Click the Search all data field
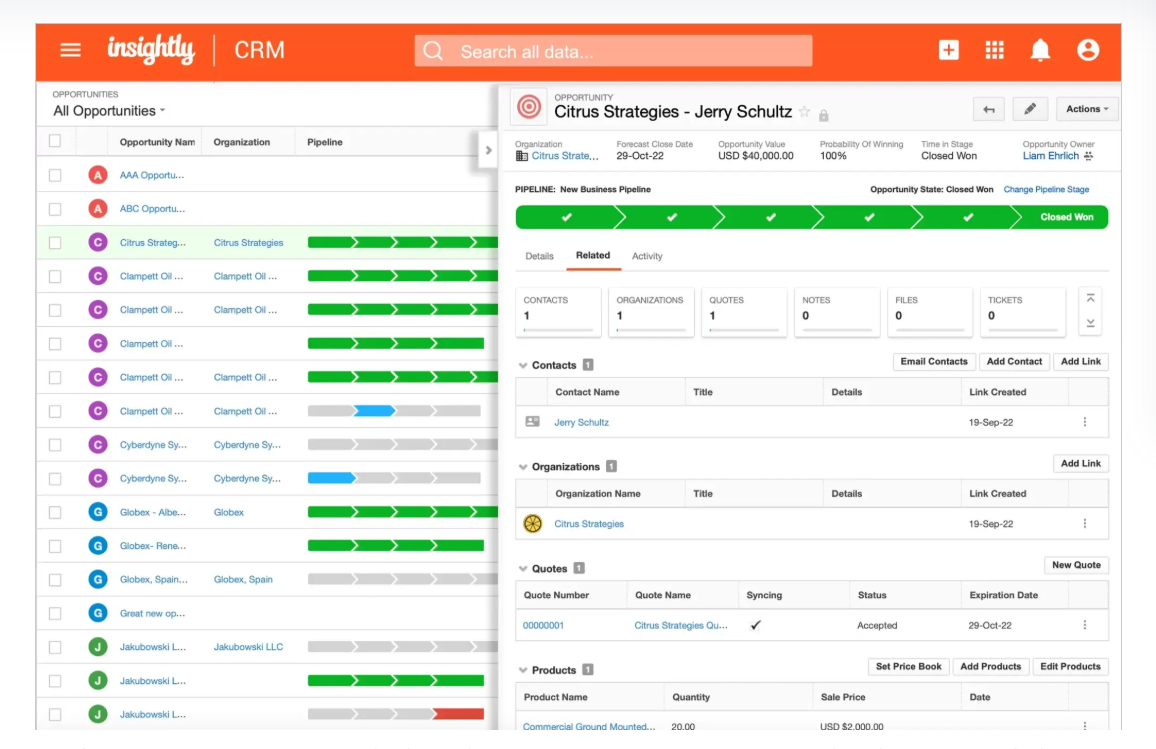This screenshot has width=1156, height=749. [x=613, y=49]
